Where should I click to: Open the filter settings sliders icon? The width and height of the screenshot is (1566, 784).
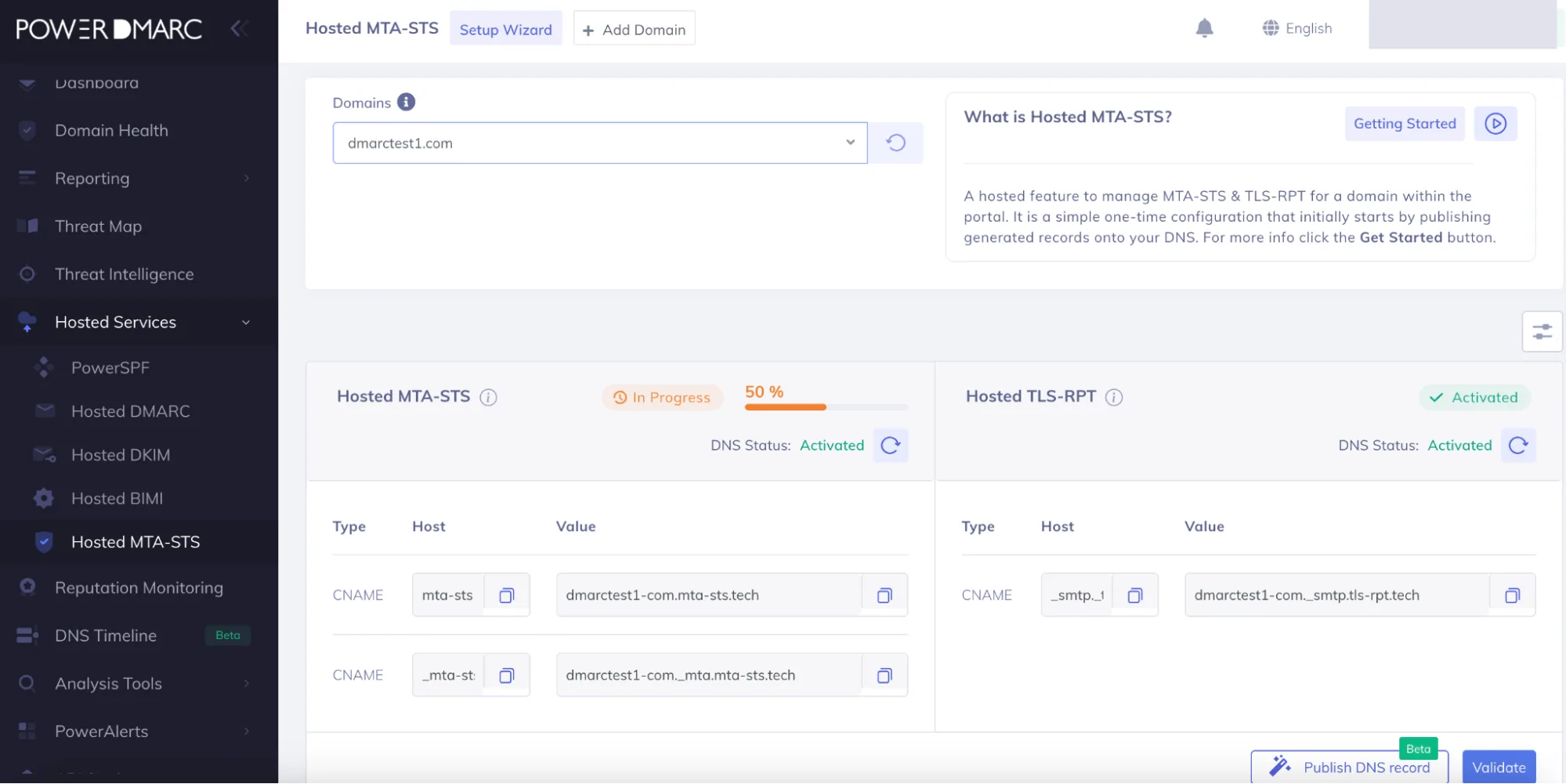point(1542,332)
